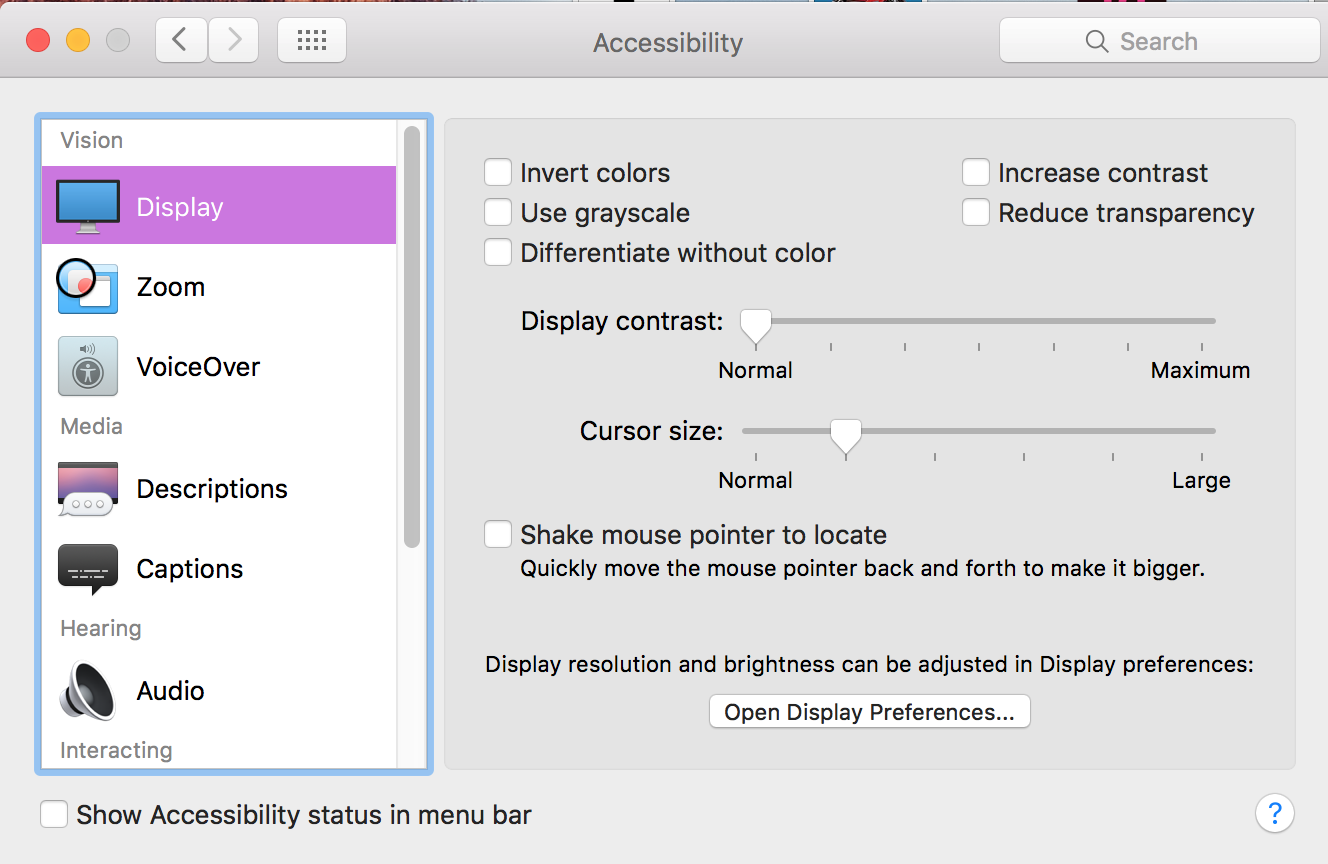Open the Zoom magnifier icon
Image resolution: width=1328 pixels, height=864 pixels.
88,286
